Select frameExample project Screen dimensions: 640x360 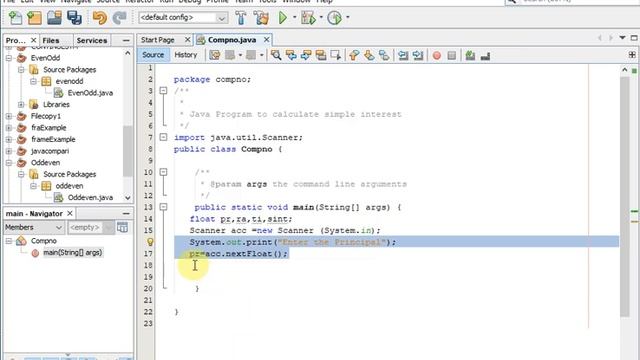[x=53, y=140]
